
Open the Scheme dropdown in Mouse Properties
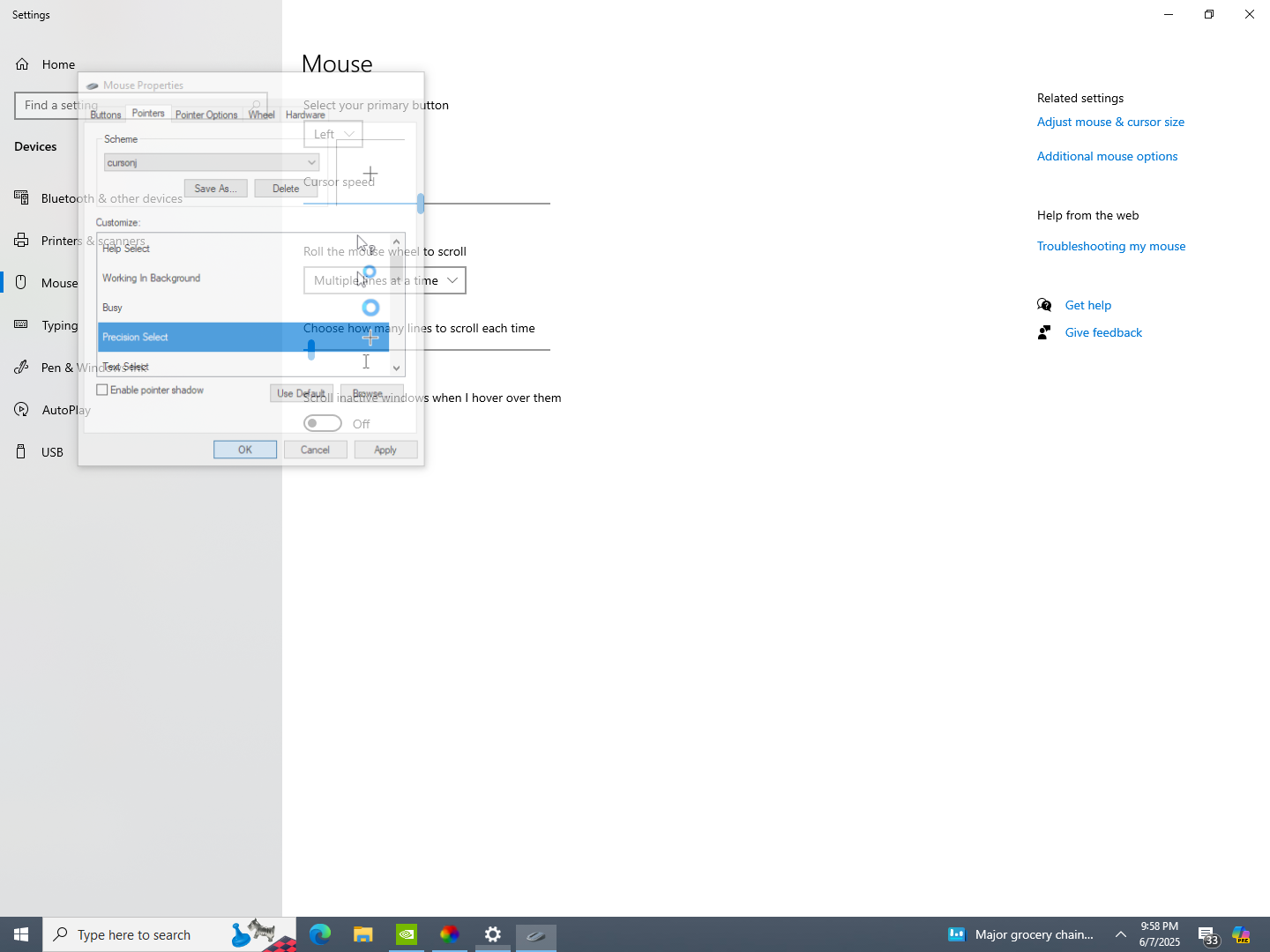(212, 162)
